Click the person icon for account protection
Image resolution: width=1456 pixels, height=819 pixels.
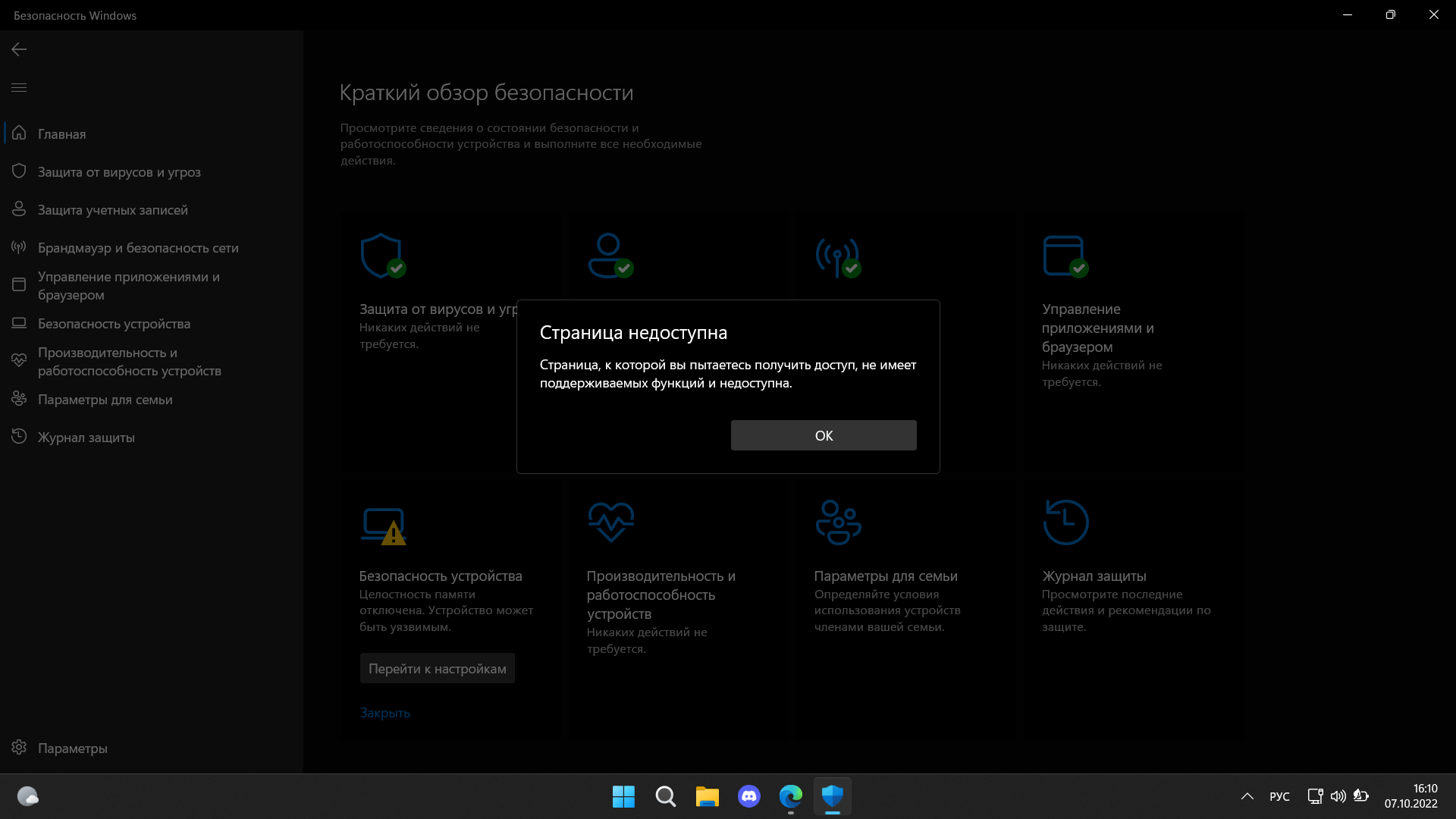(x=19, y=209)
